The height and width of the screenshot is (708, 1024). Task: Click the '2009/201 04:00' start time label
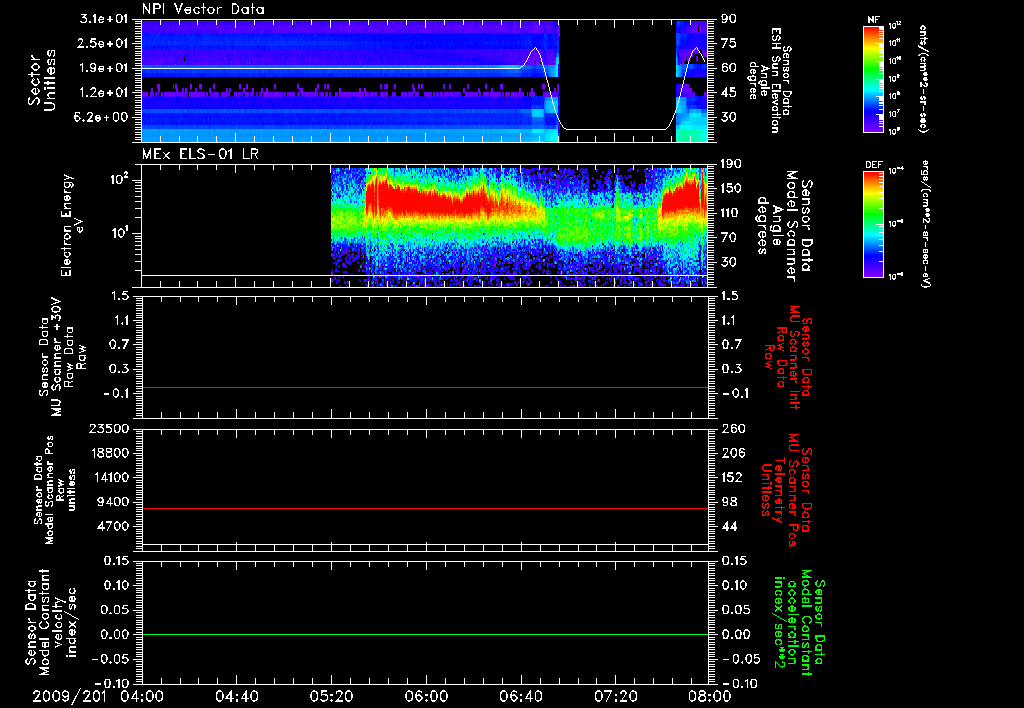click(x=100, y=697)
